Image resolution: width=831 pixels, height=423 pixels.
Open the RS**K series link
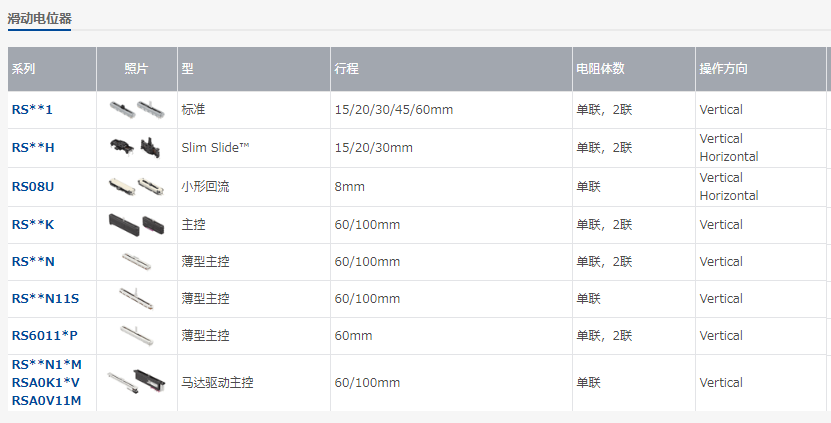click(33, 225)
